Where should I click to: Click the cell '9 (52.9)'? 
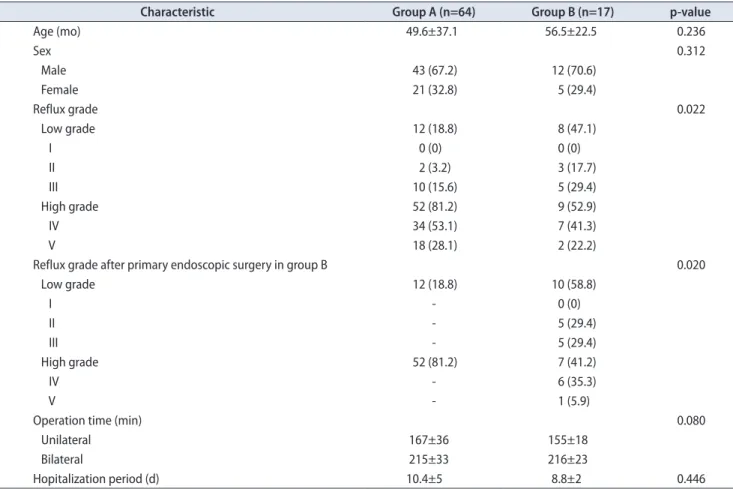576,207
